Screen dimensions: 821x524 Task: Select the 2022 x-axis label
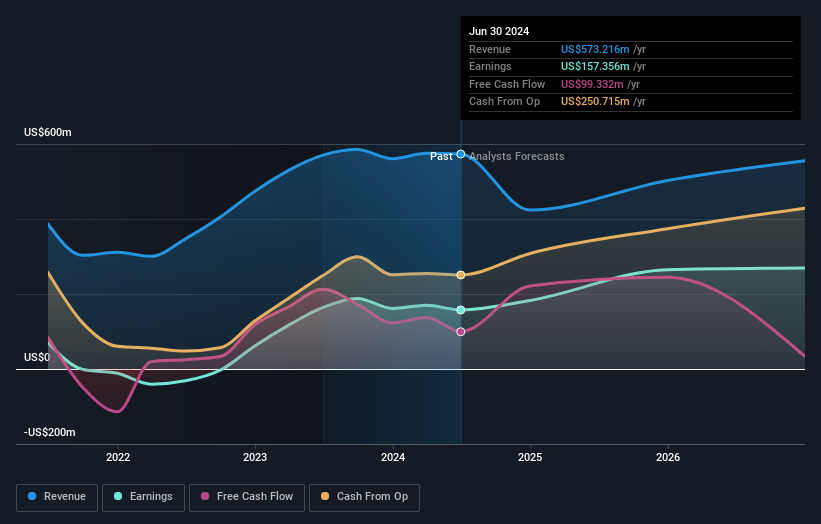[118, 457]
